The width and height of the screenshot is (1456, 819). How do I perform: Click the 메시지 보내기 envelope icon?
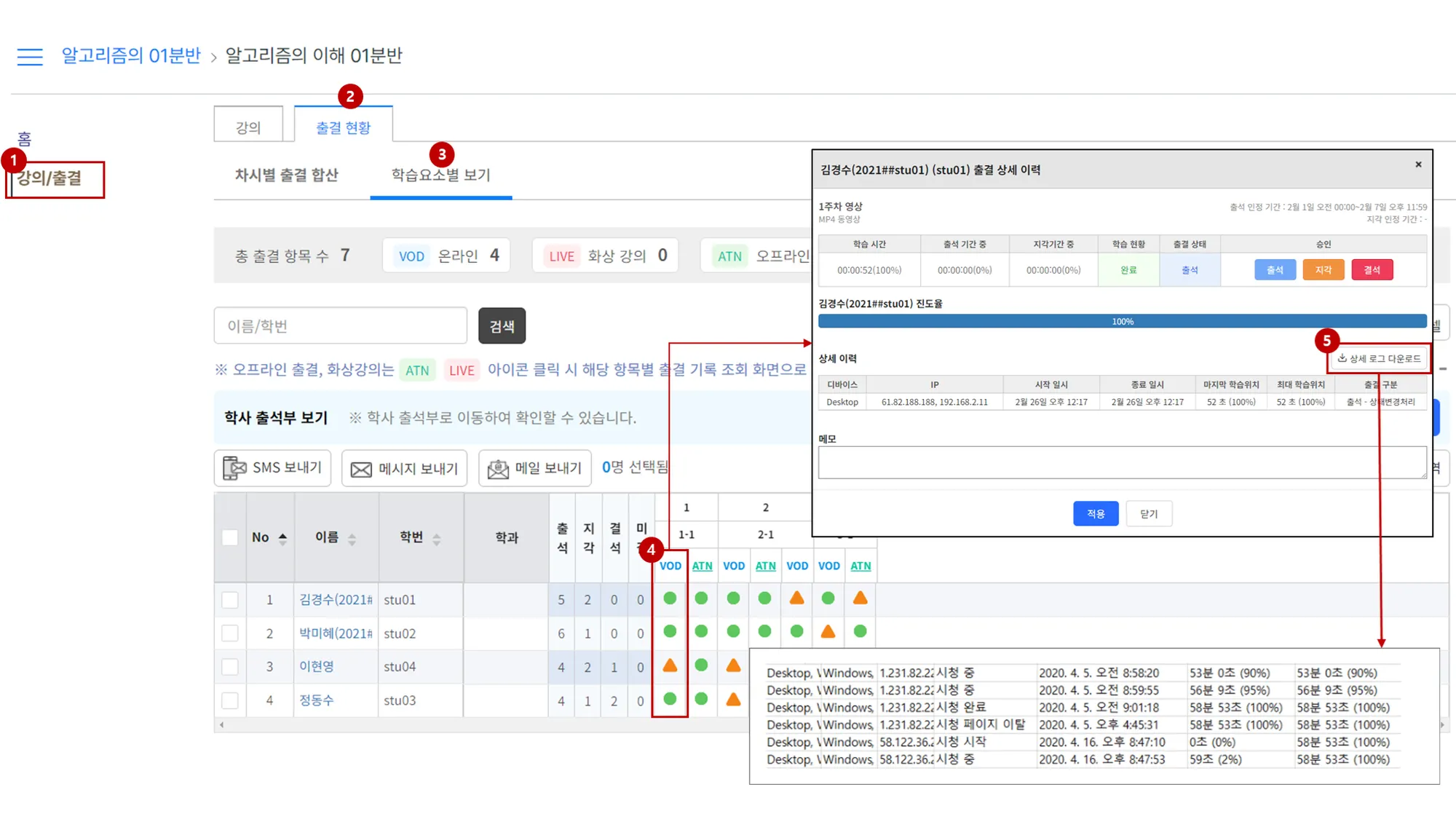361,470
